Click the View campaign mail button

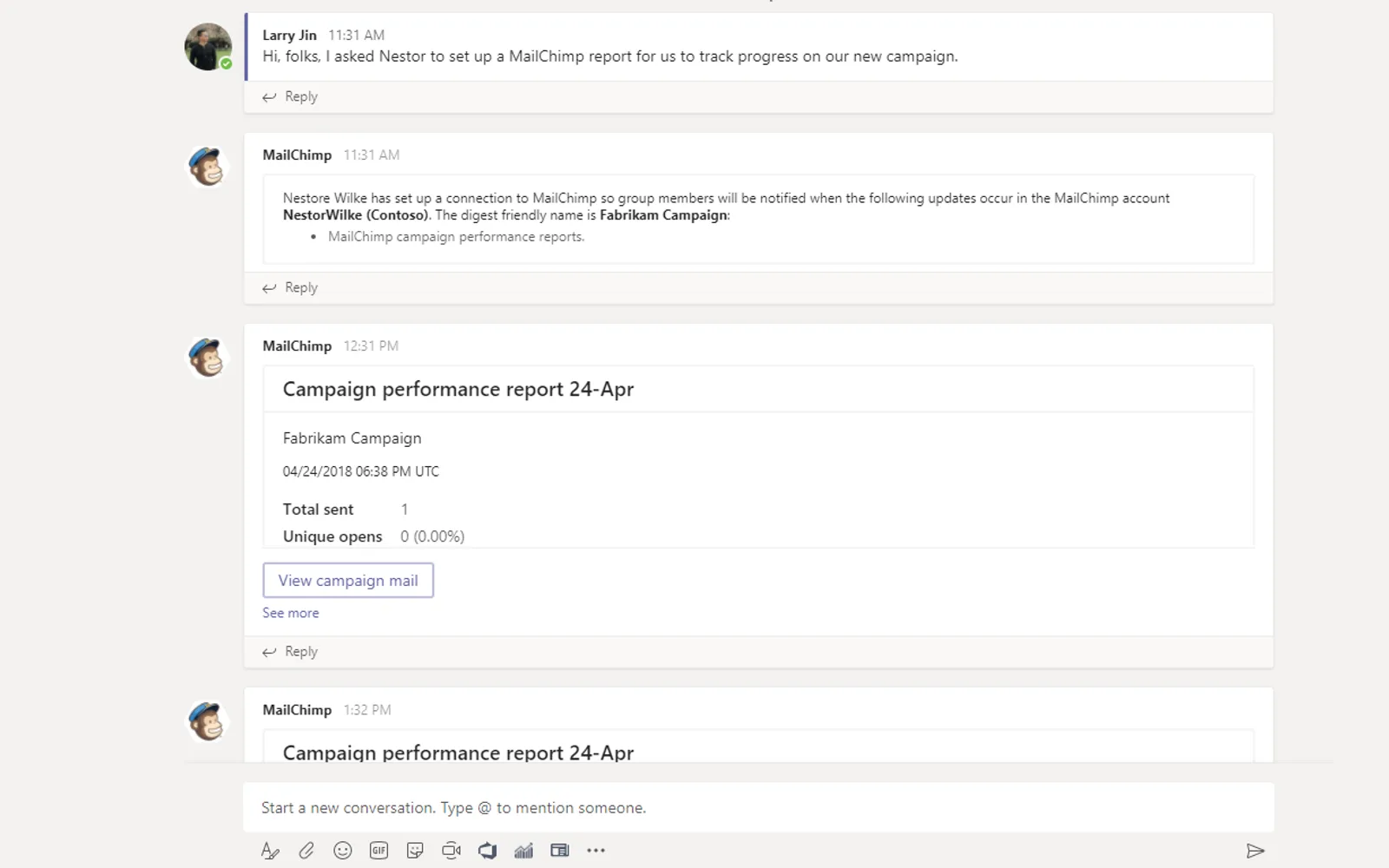click(348, 581)
